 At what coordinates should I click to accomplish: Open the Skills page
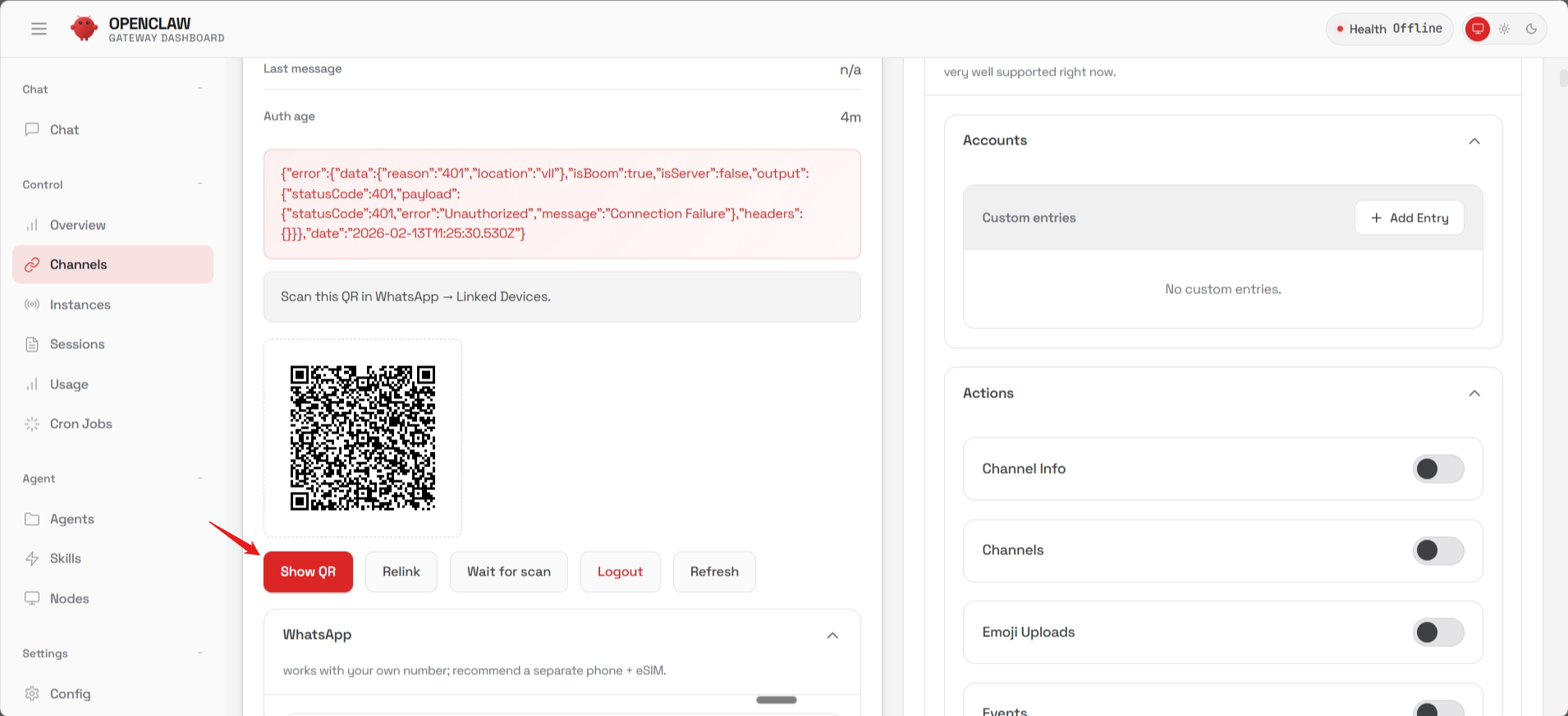[113, 558]
